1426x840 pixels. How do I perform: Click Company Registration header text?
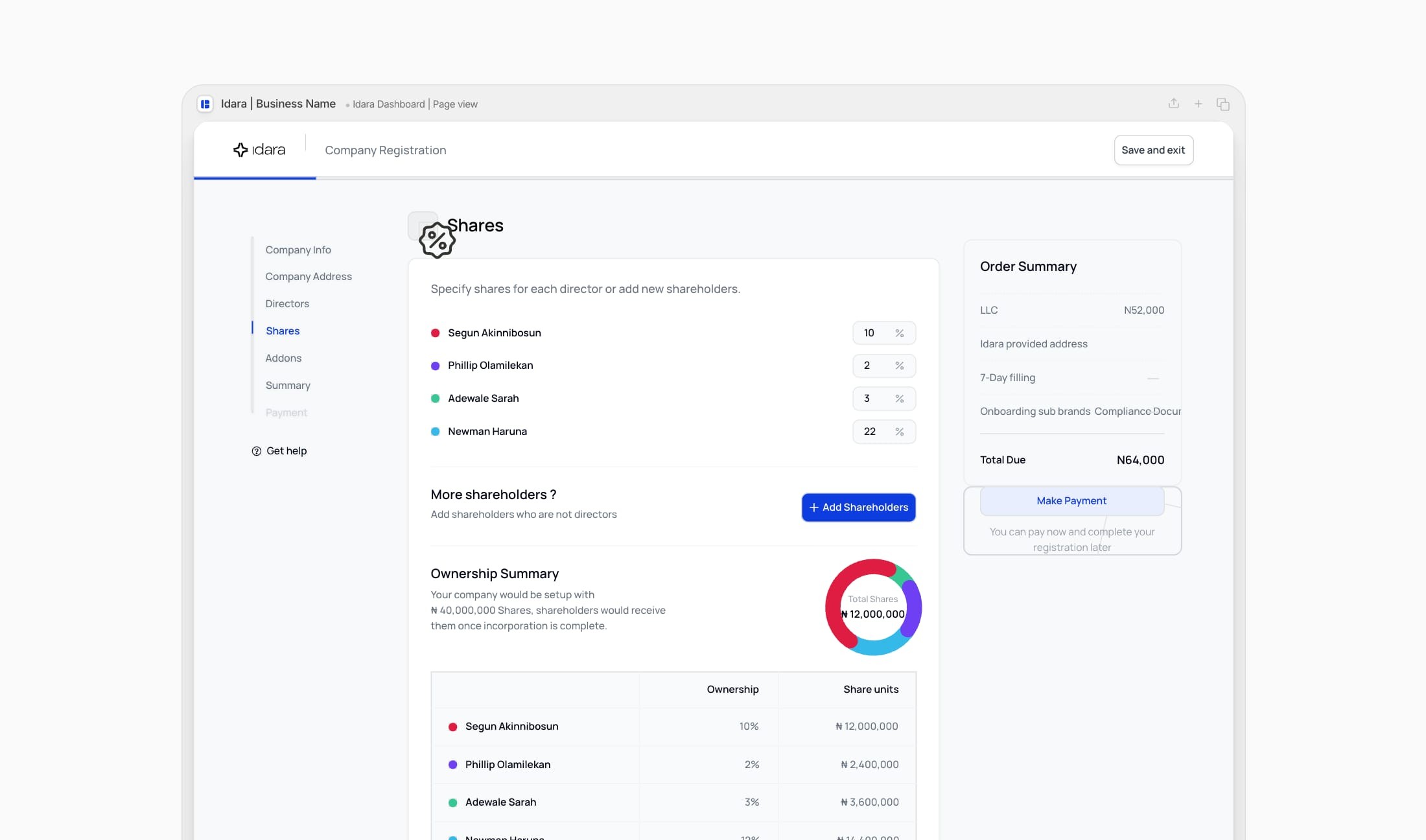[x=385, y=150]
